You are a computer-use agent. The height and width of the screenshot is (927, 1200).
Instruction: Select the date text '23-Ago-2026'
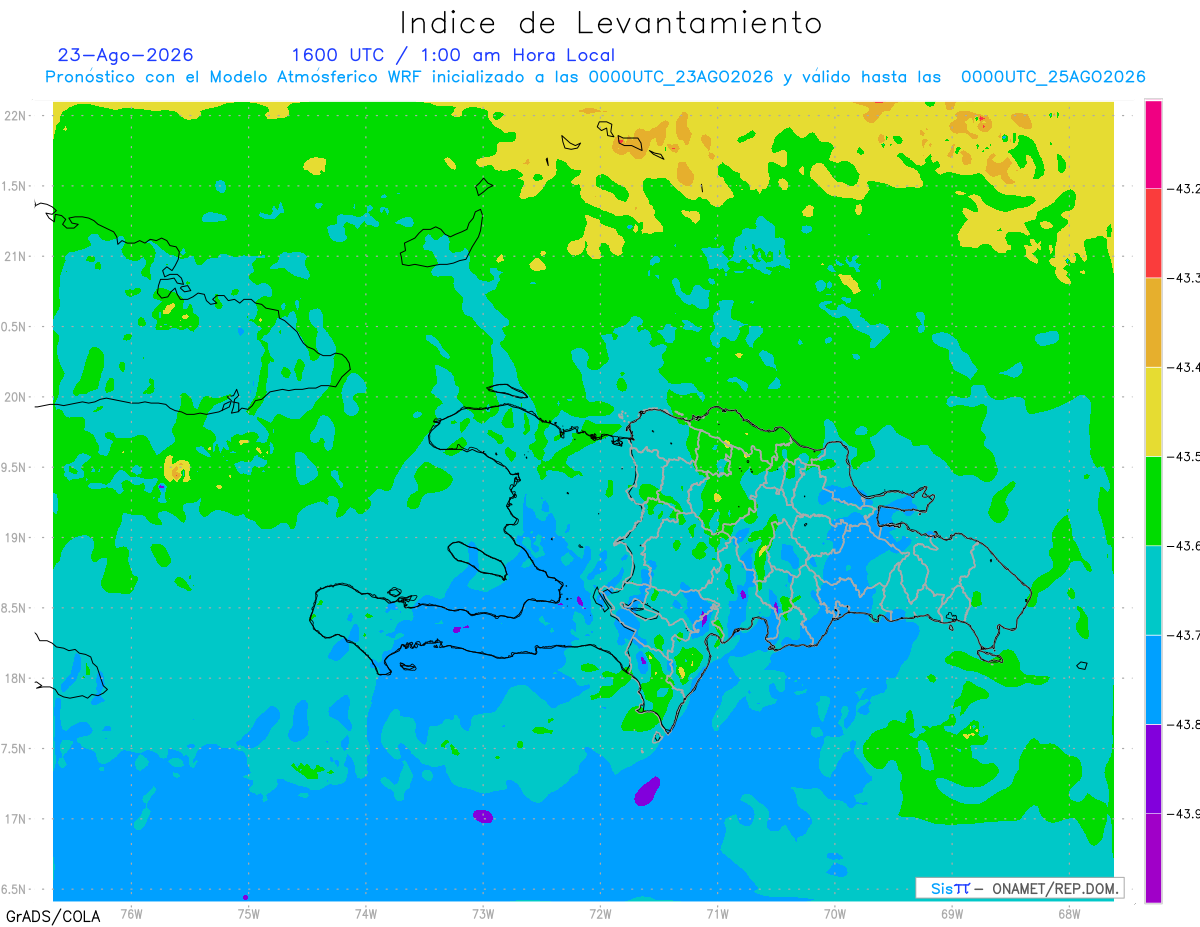pos(126,56)
